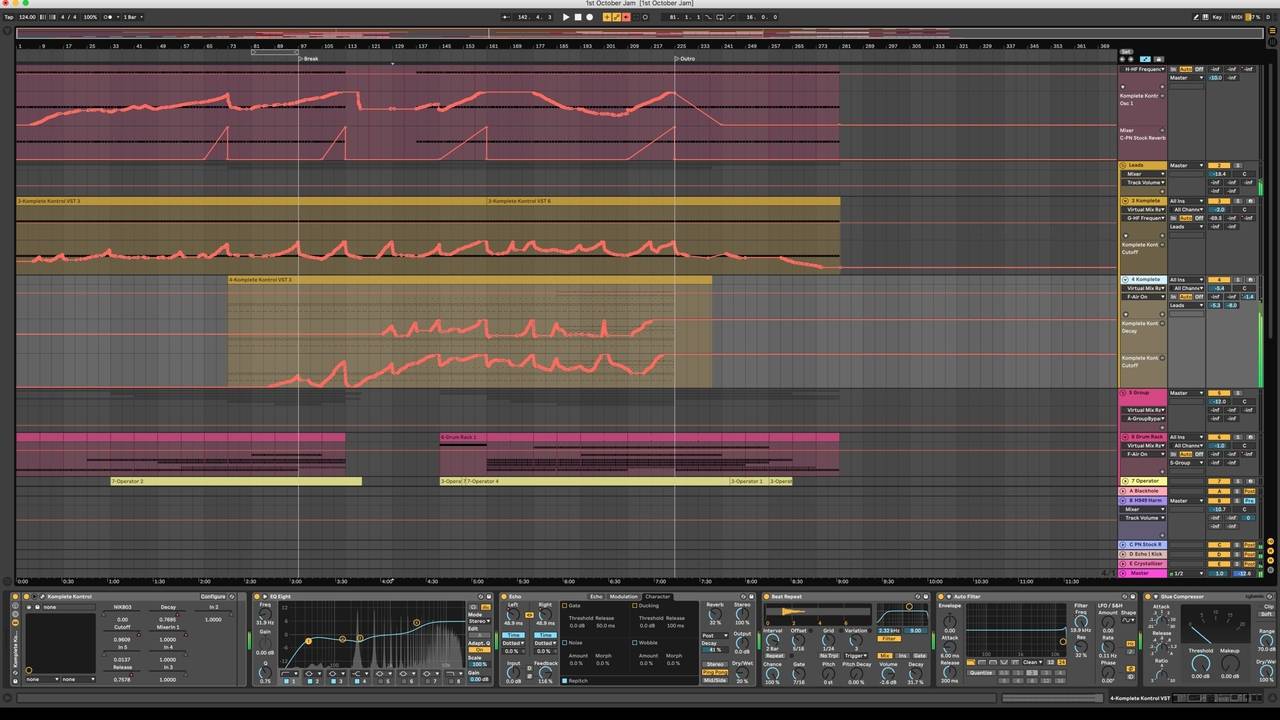The image size is (1280, 720).
Task: Toggle the metronome icon in the toolbar
Action: 107,17
